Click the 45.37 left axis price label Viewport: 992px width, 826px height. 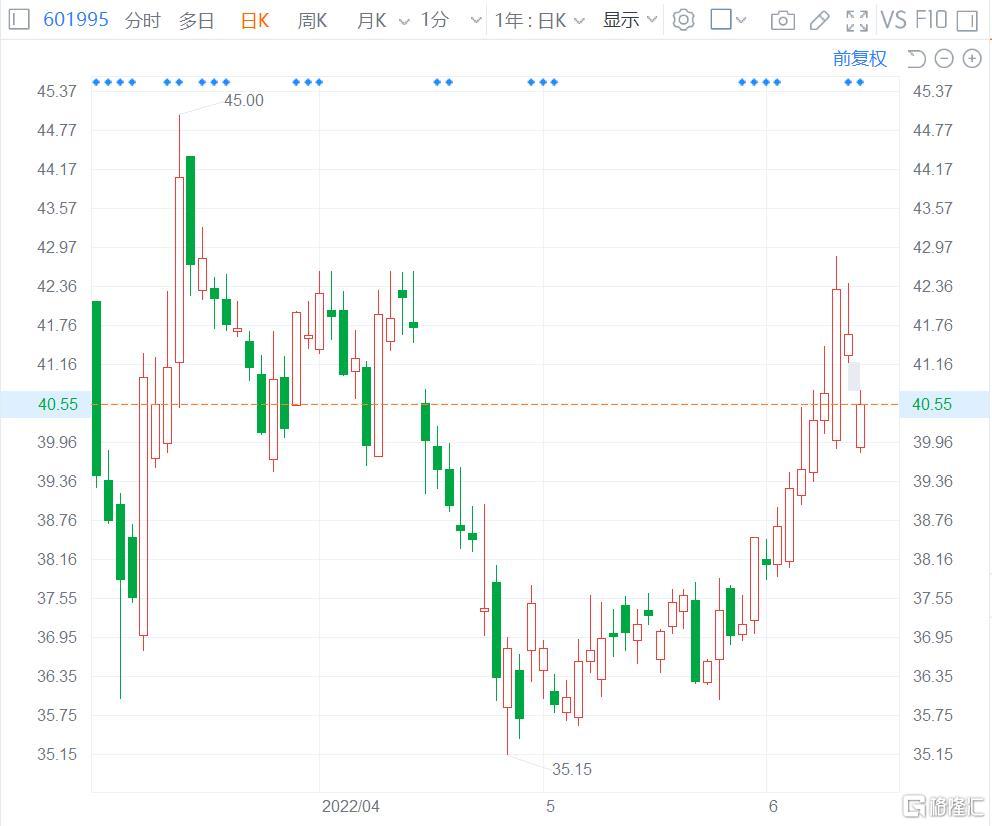tap(56, 91)
